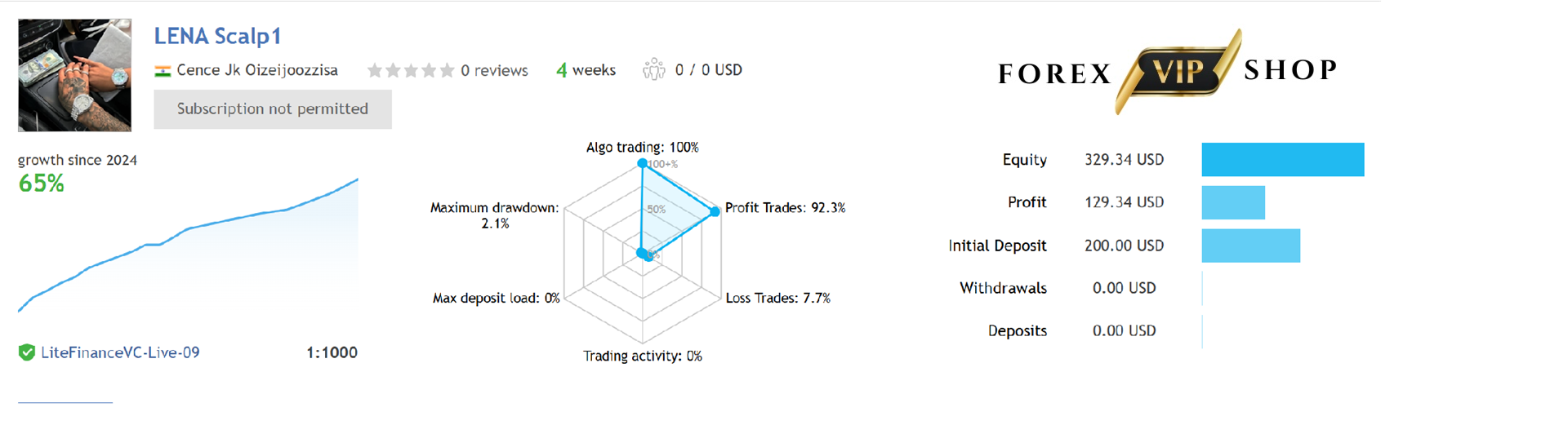The height and width of the screenshot is (434, 1568).
Task: Open LiteFinanceVC-Live-09 broker link
Action: click(x=120, y=352)
